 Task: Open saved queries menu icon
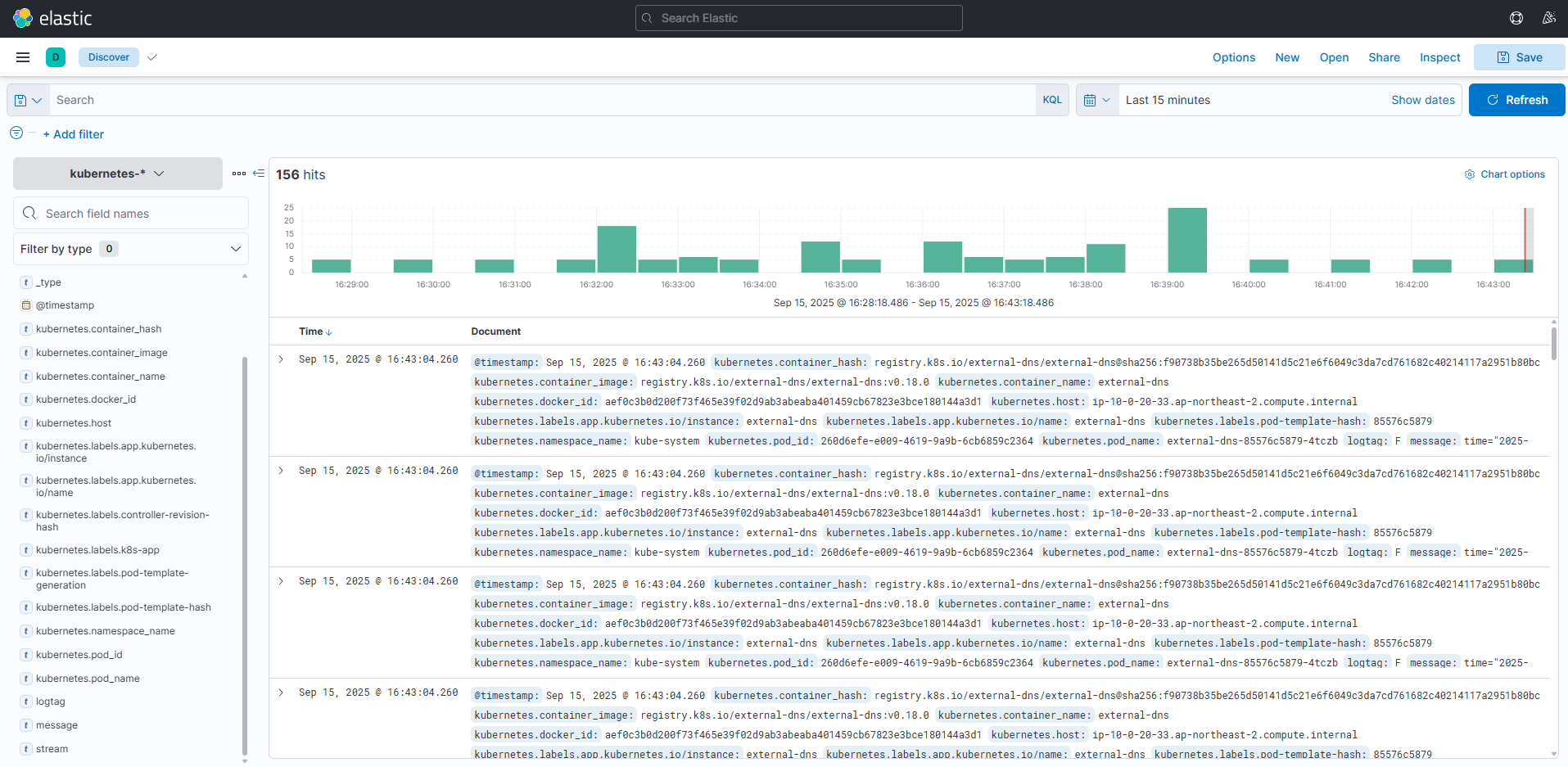(x=28, y=100)
